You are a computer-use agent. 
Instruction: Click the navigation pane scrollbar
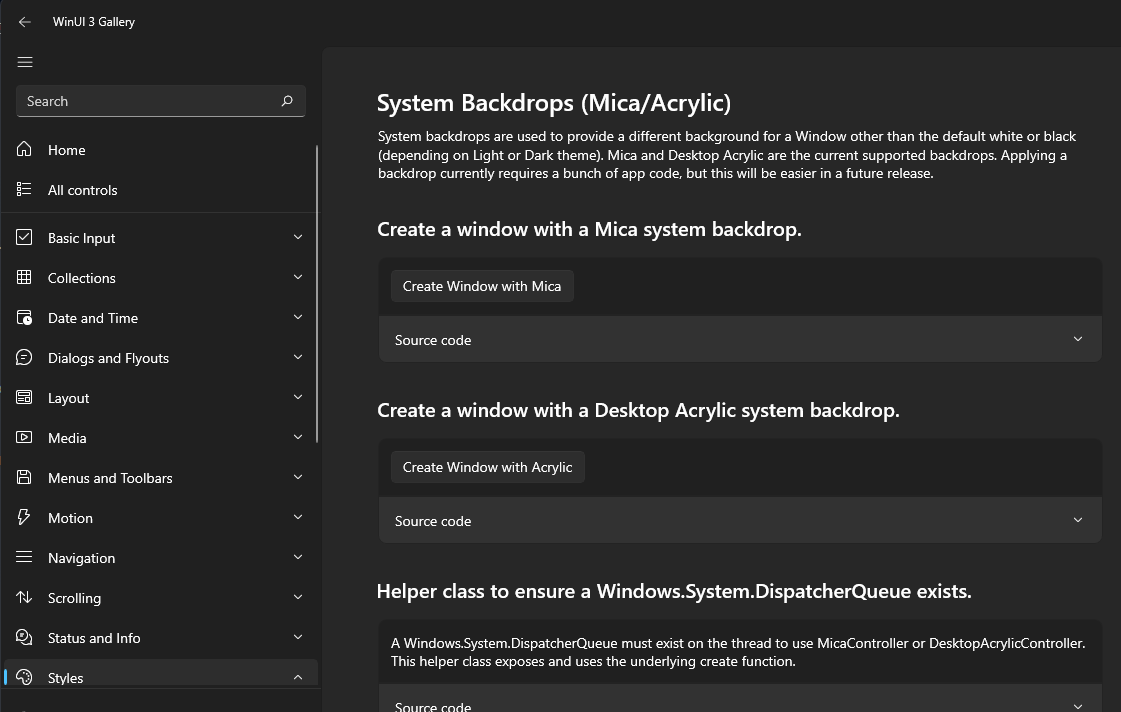click(317, 293)
